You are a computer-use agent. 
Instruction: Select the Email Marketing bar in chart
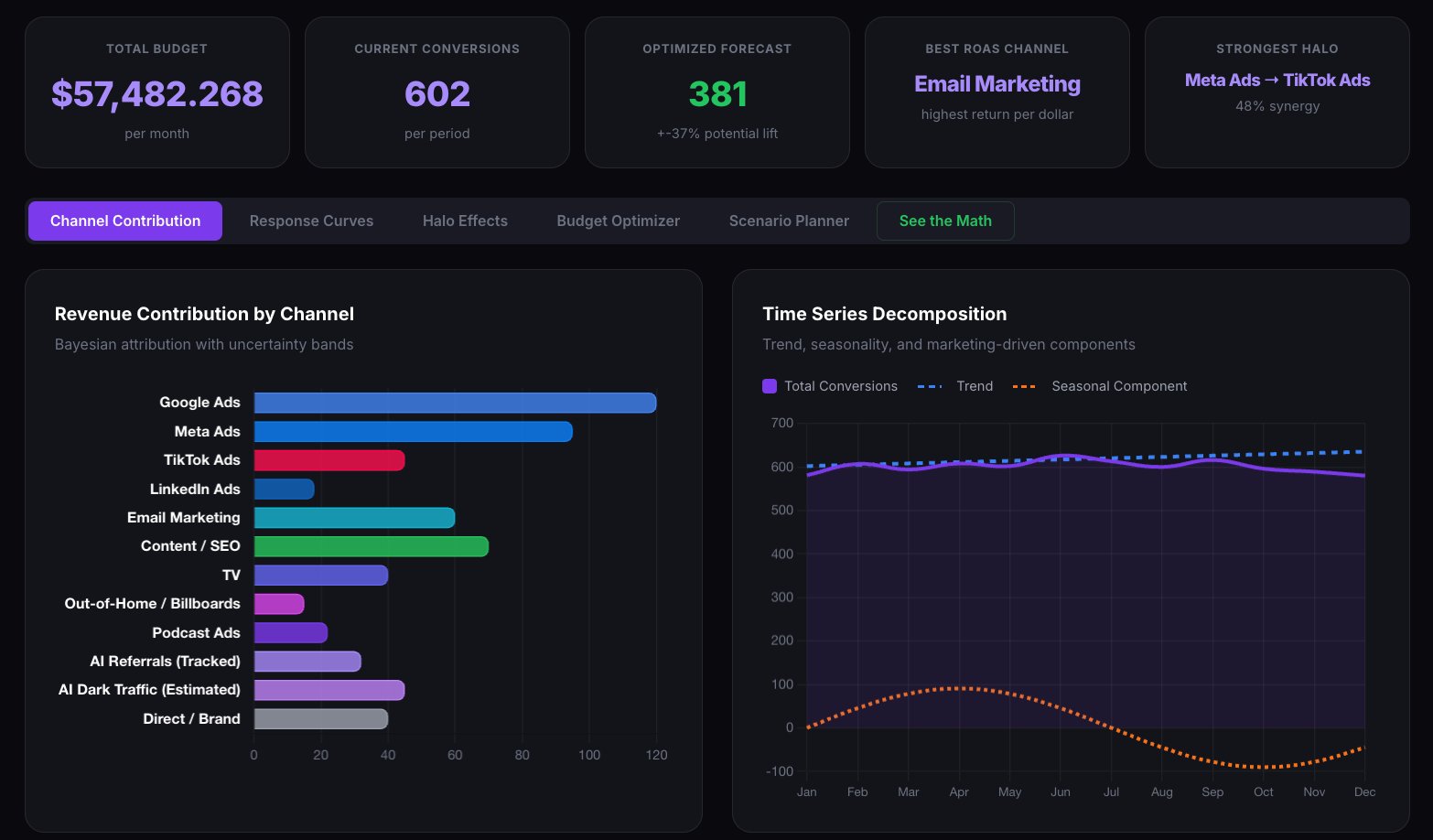click(x=354, y=518)
